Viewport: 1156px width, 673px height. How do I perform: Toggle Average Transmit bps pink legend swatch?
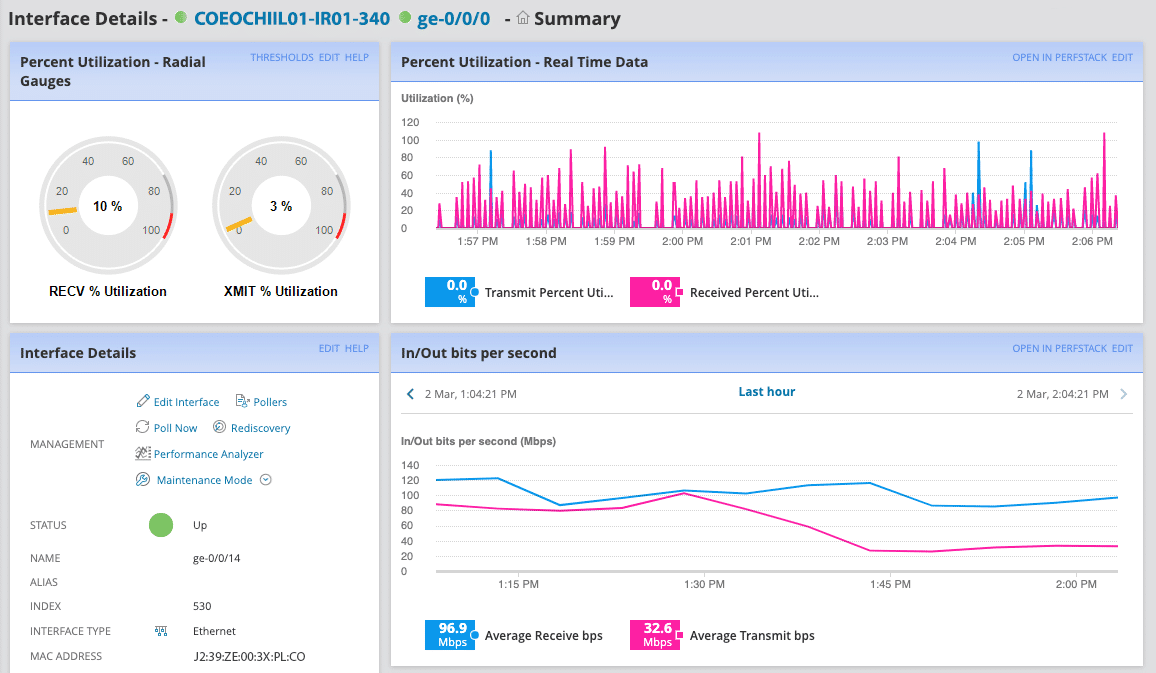coord(655,635)
